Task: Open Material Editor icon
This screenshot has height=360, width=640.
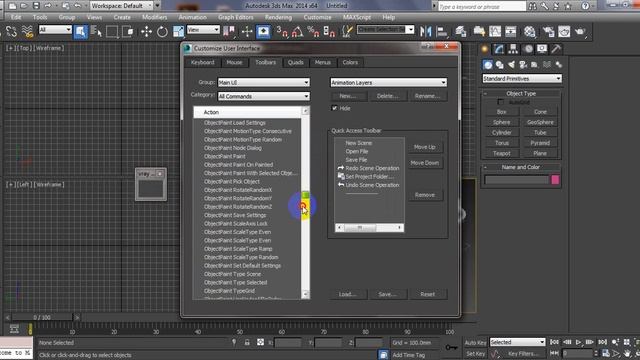Action: pos(529,31)
